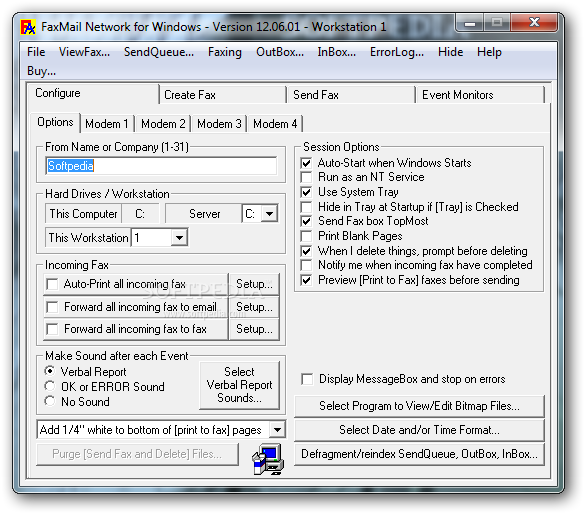This screenshot has height=514, width=585.
Task: Toggle Forward all incoming fax to fax
Action: point(52,329)
